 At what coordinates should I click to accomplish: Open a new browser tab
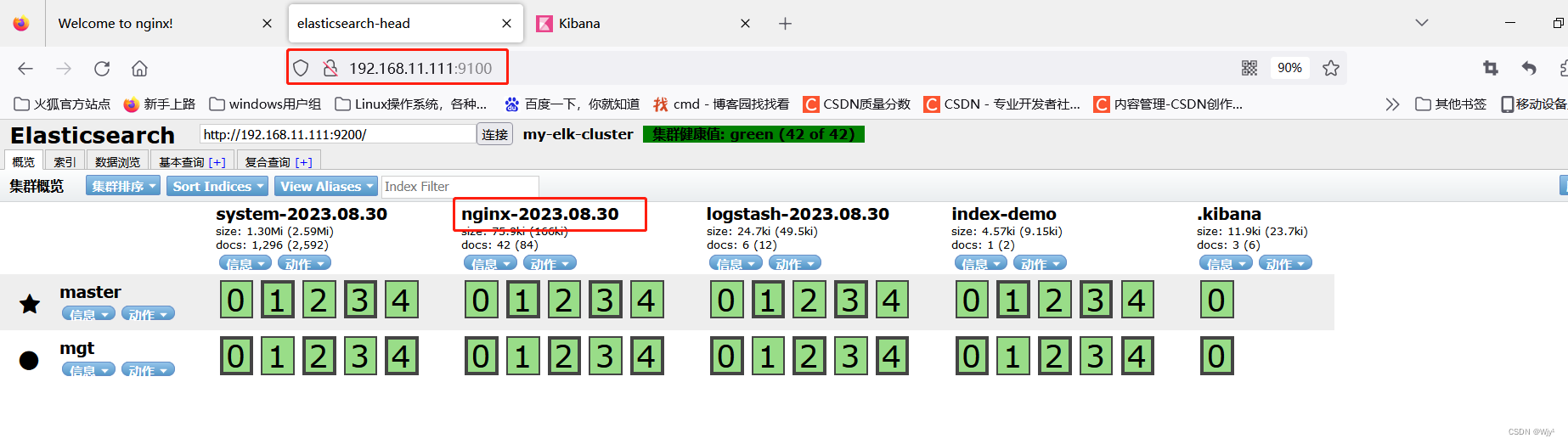coord(785,24)
